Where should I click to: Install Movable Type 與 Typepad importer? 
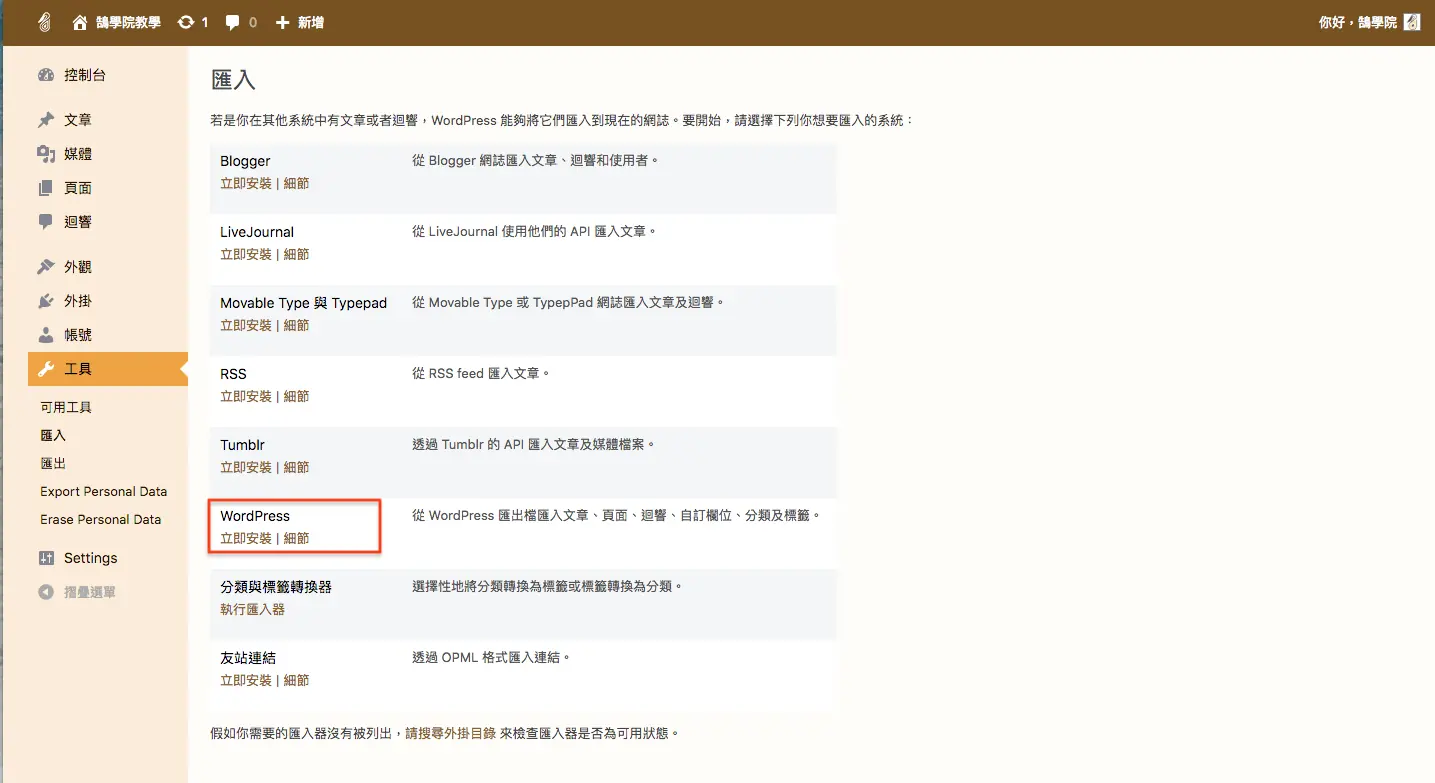tap(246, 326)
